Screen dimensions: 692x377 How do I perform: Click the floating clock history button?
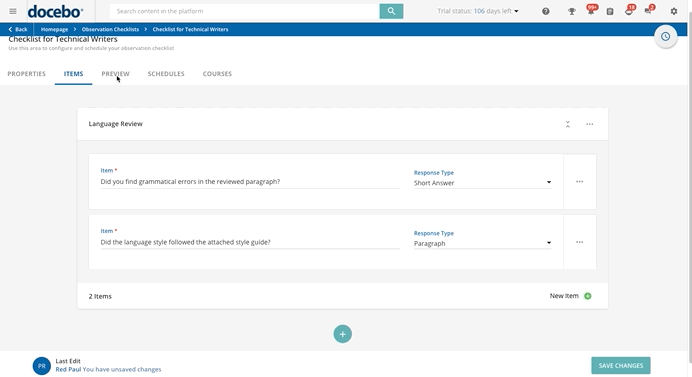666,37
